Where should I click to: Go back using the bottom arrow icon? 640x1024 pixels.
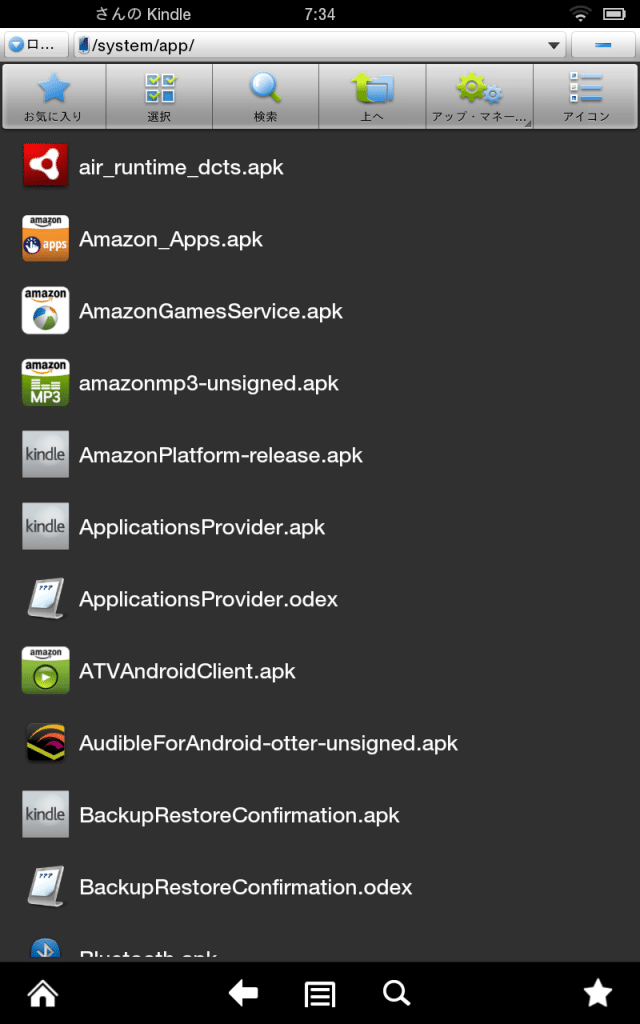(242, 993)
